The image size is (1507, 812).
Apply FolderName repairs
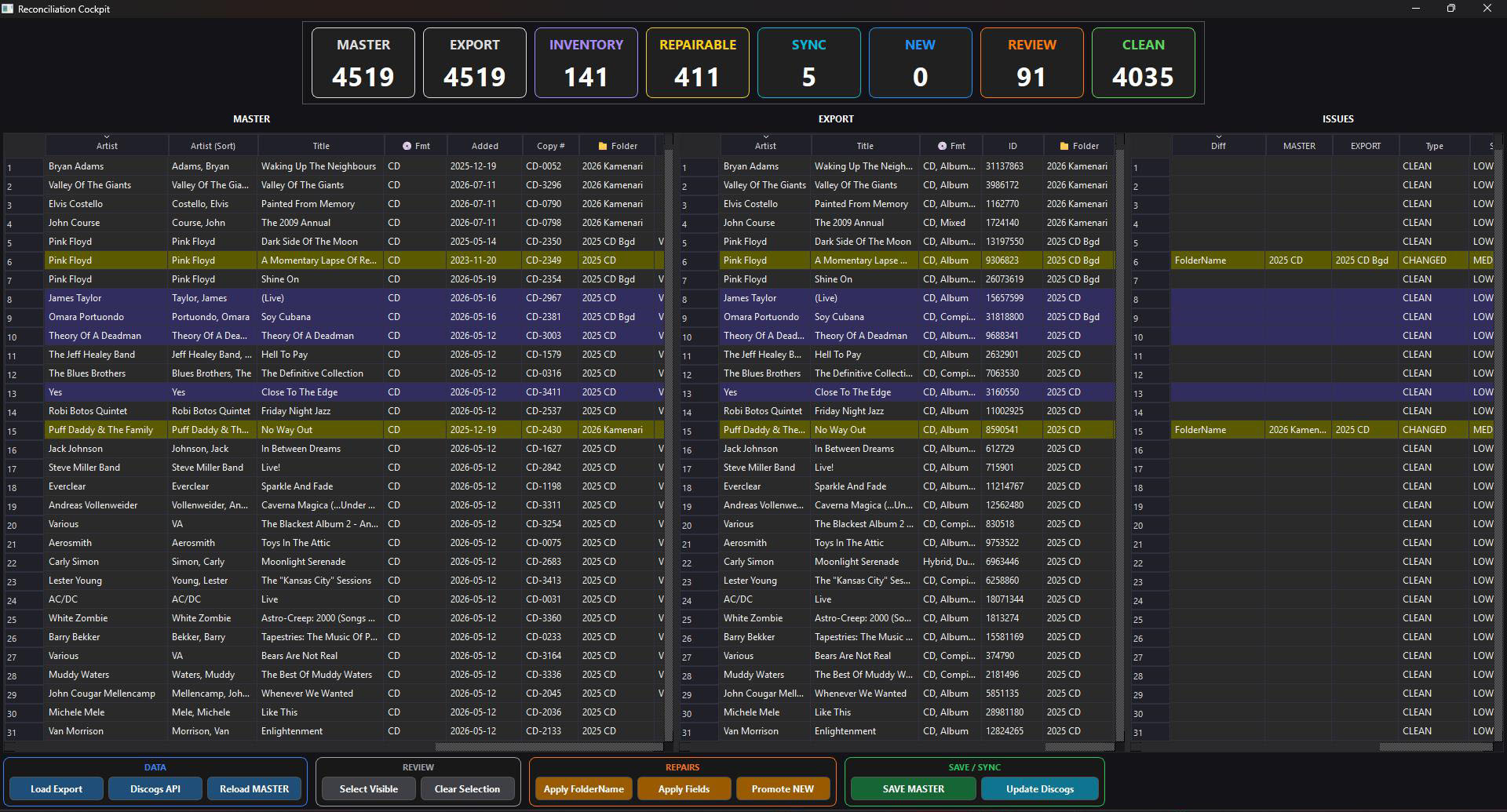(x=584, y=788)
